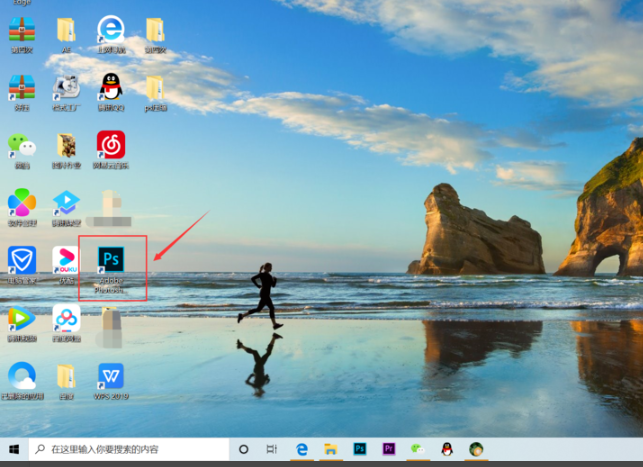Open the Tencent PC Manager shield shortcut
This screenshot has height=467, width=643.
[x=21, y=260]
